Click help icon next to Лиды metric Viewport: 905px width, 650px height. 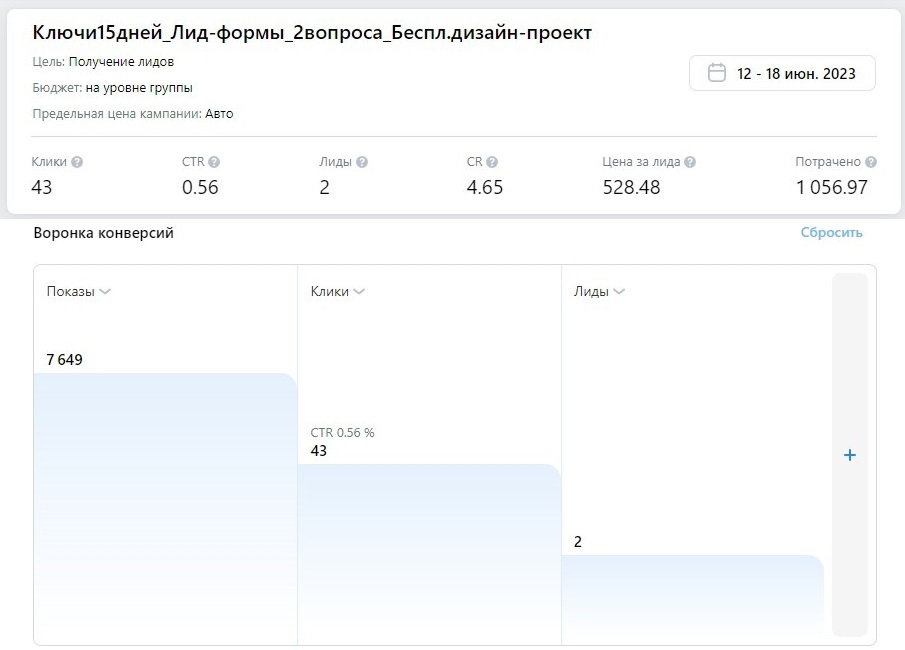coord(362,162)
